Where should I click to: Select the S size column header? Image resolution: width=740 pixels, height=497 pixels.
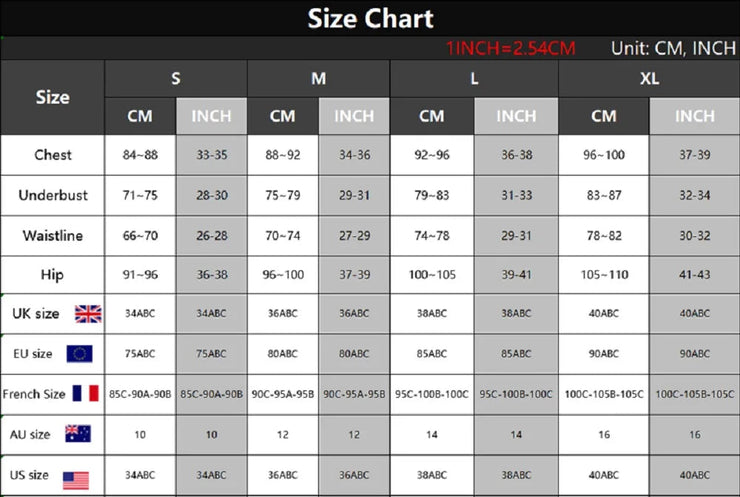click(176, 78)
